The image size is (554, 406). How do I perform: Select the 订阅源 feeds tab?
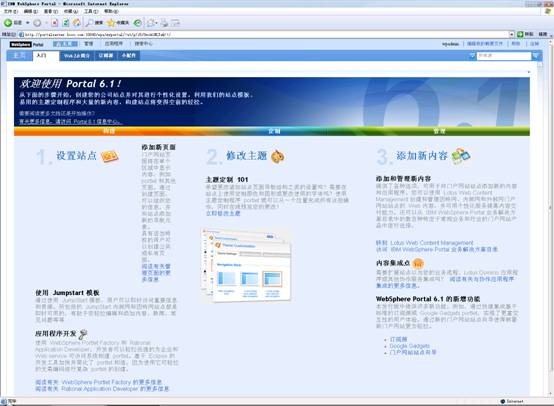106,56
